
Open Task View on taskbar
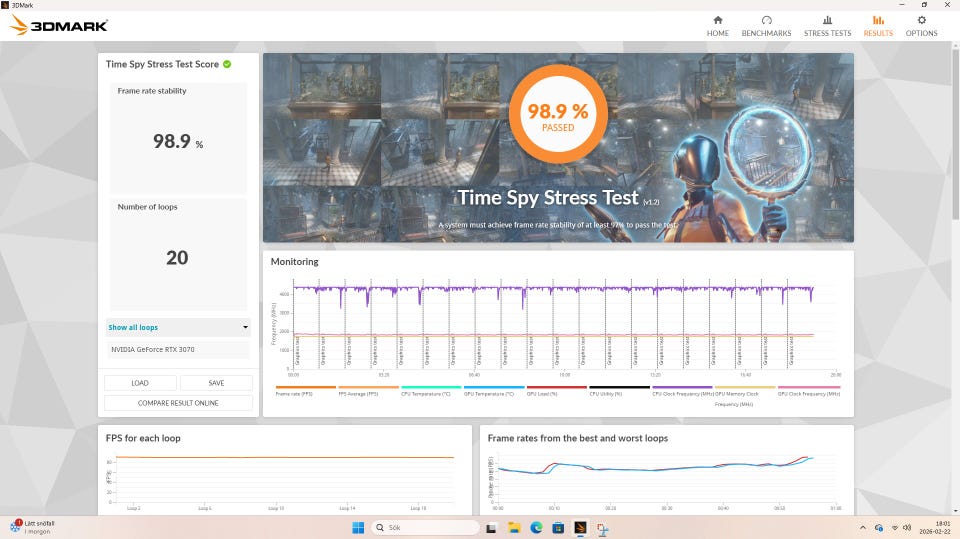pyautogui.click(x=491, y=527)
